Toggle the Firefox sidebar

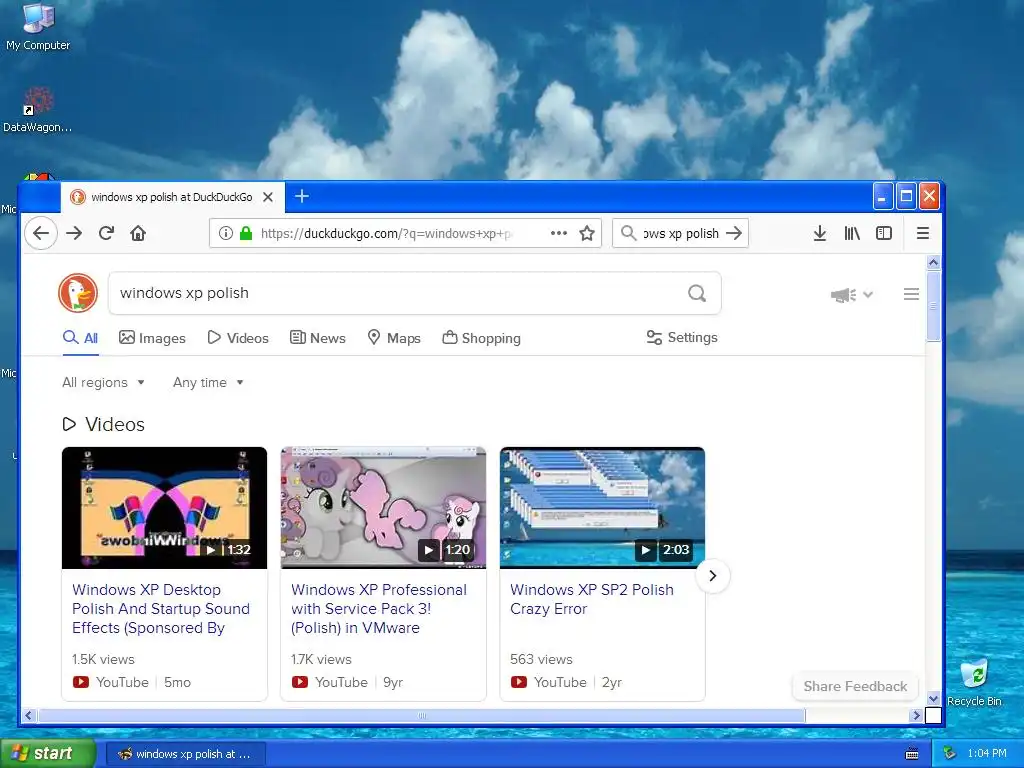[x=884, y=233]
